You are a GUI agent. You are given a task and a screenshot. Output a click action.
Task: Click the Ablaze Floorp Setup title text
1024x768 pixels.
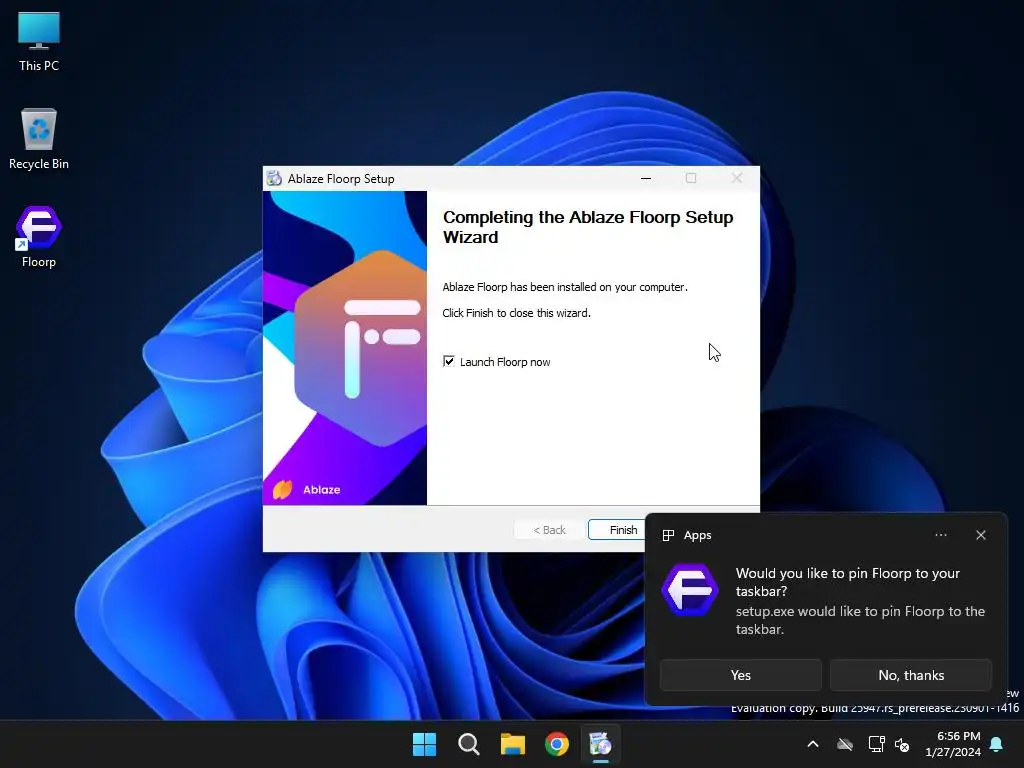tap(341, 178)
